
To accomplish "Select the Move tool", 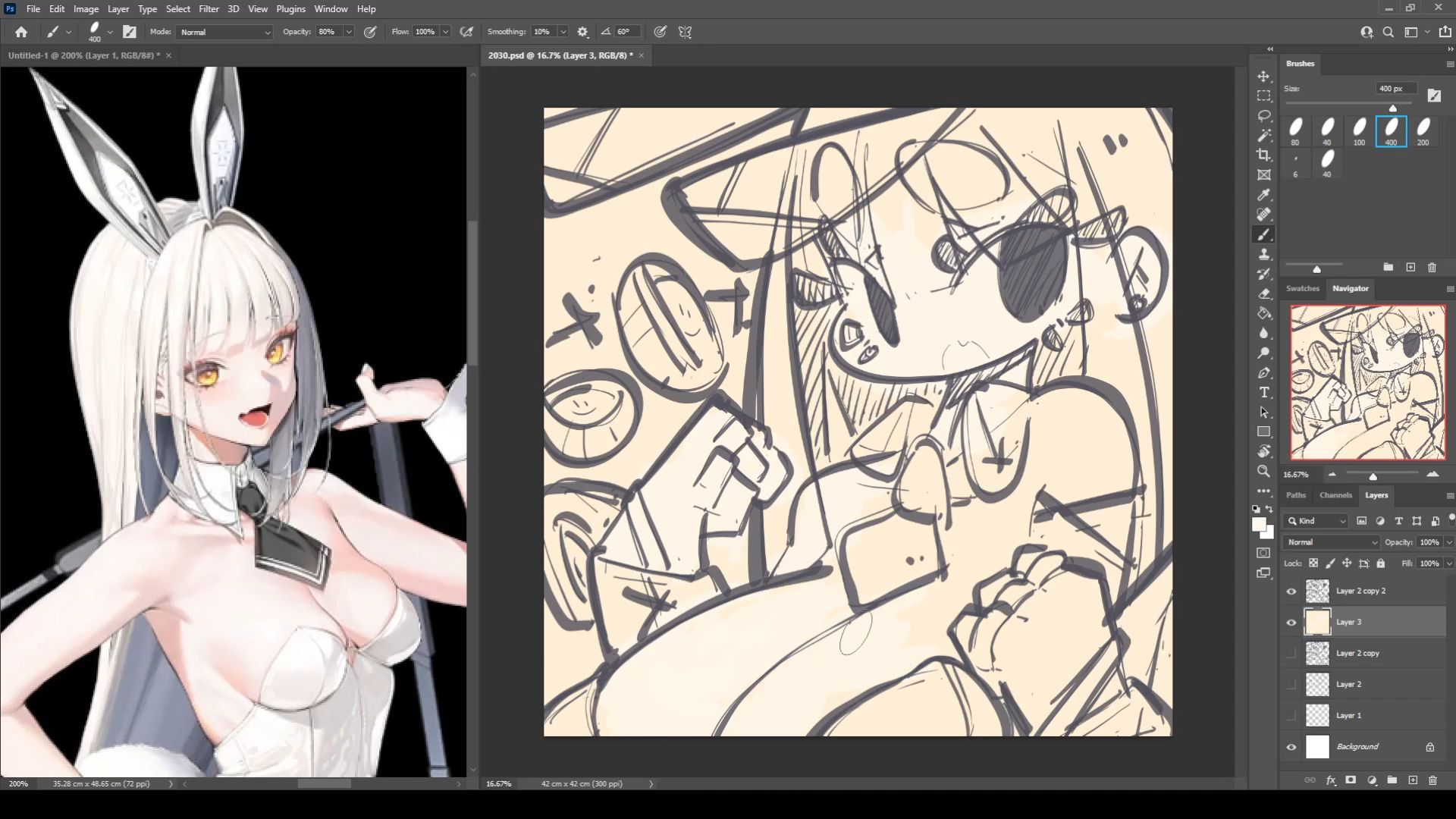I will click(1263, 77).
